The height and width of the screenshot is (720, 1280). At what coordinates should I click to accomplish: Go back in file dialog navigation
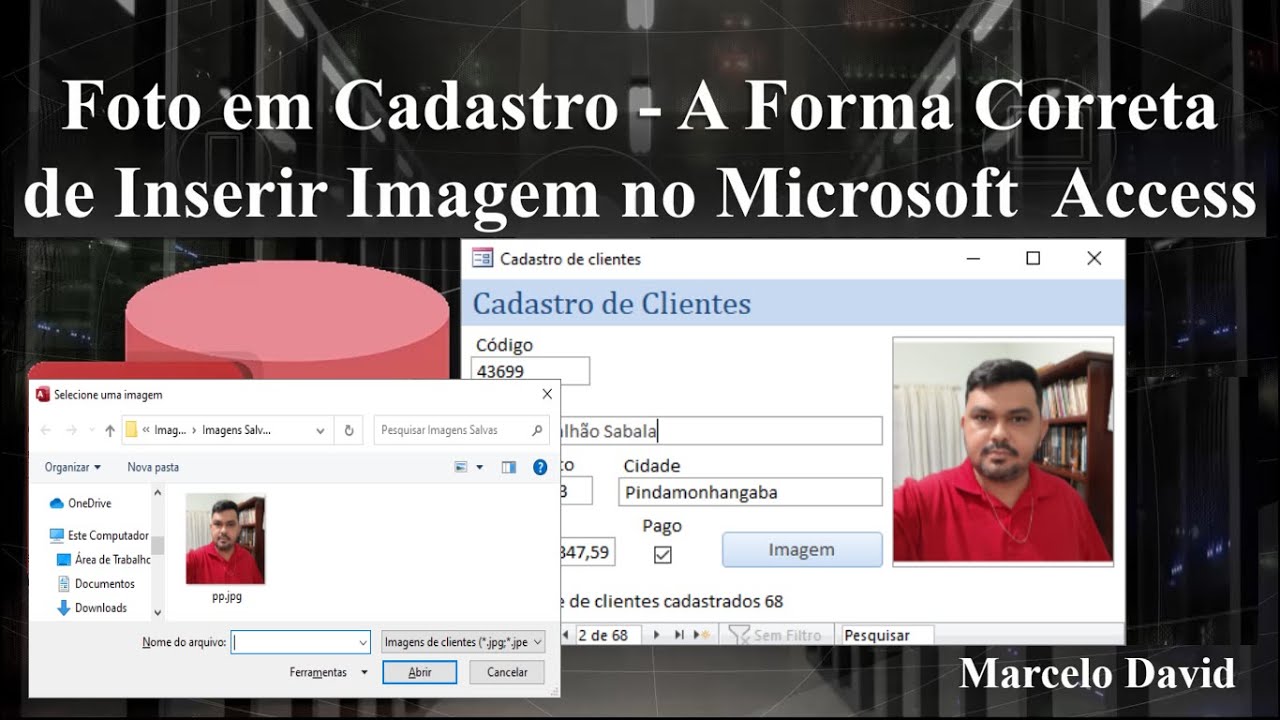coord(46,430)
